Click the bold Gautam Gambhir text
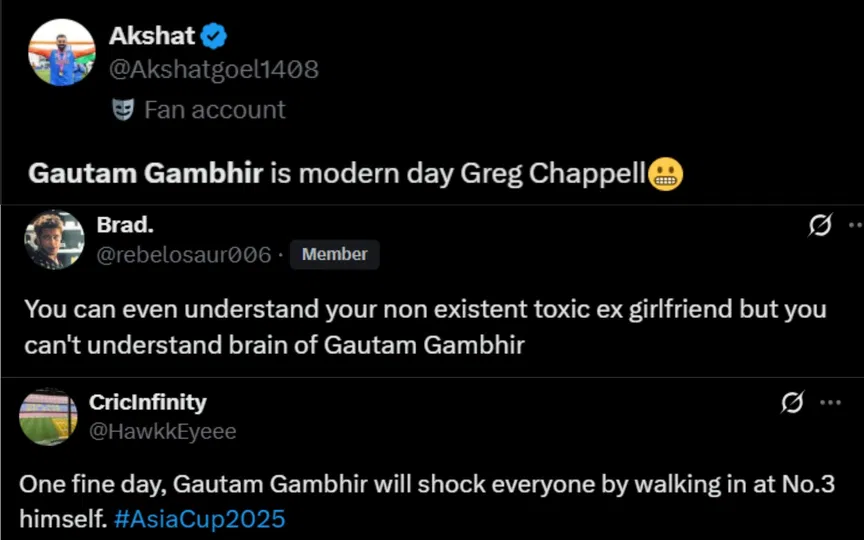 click(x=146, y=174)
